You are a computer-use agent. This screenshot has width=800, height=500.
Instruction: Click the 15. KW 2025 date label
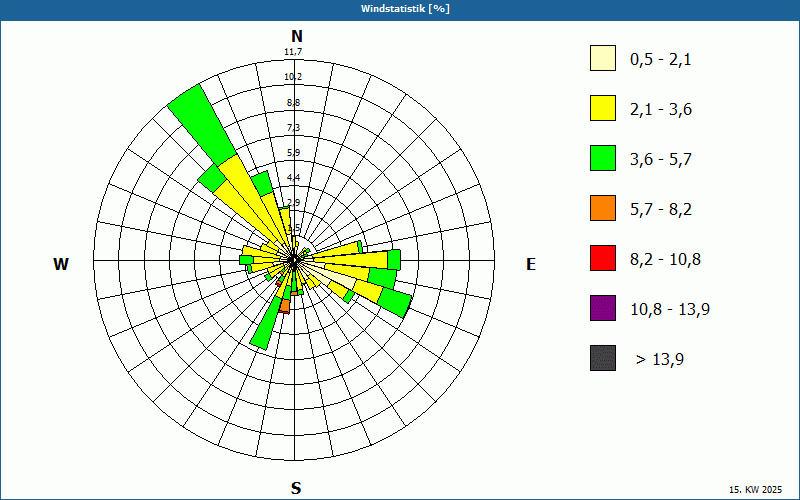[x=755, y=489]
